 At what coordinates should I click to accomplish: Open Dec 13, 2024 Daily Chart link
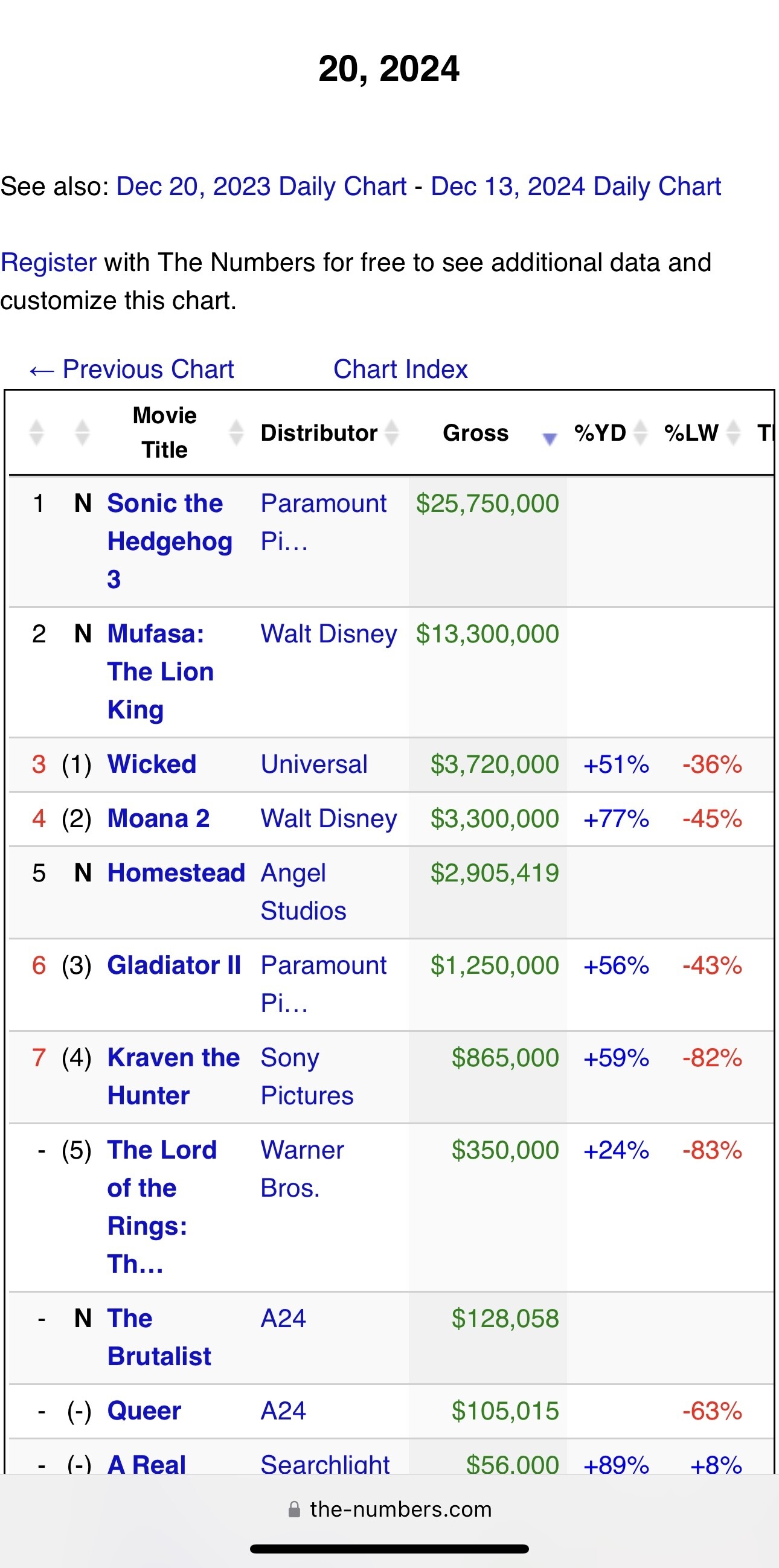tap(575, 186)
